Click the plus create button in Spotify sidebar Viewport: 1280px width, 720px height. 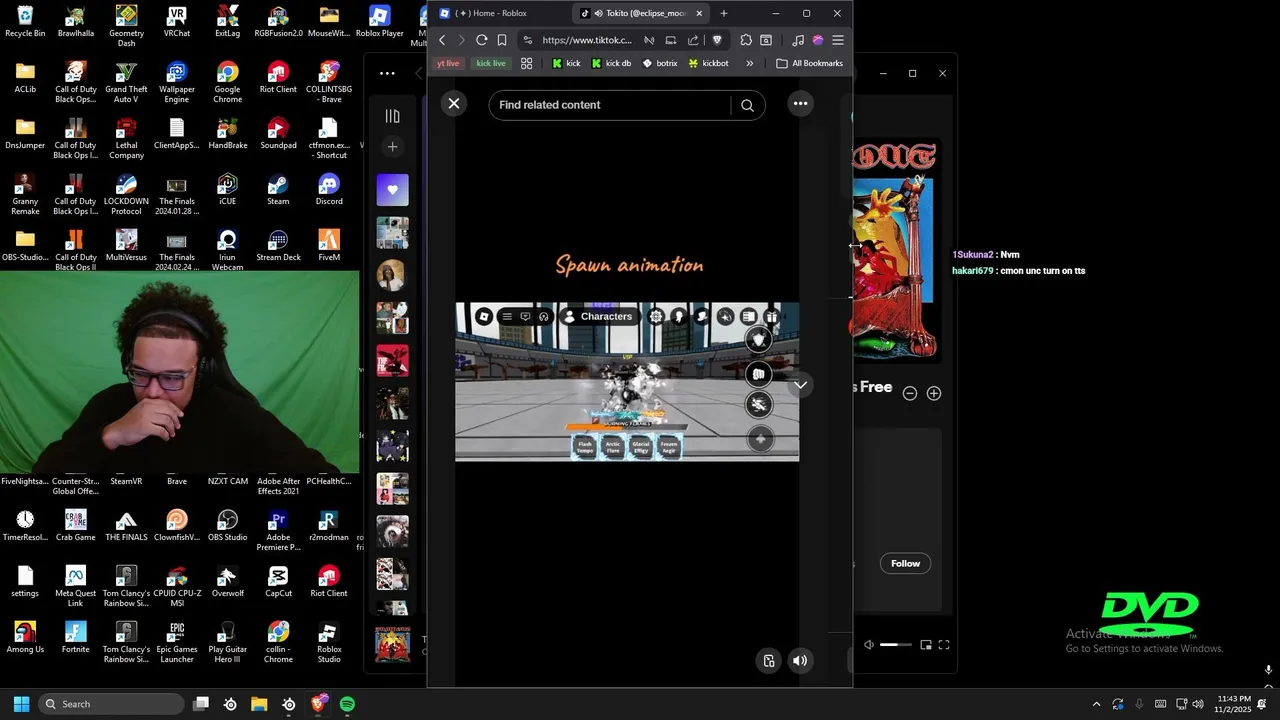(392, 147)
